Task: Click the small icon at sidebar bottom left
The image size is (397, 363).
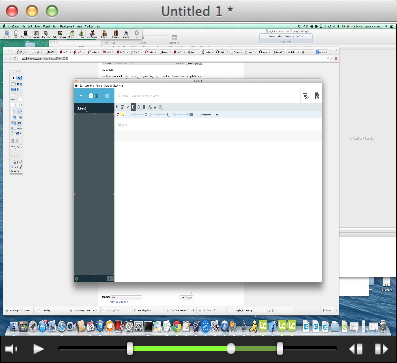Action: tap(77, 279)
